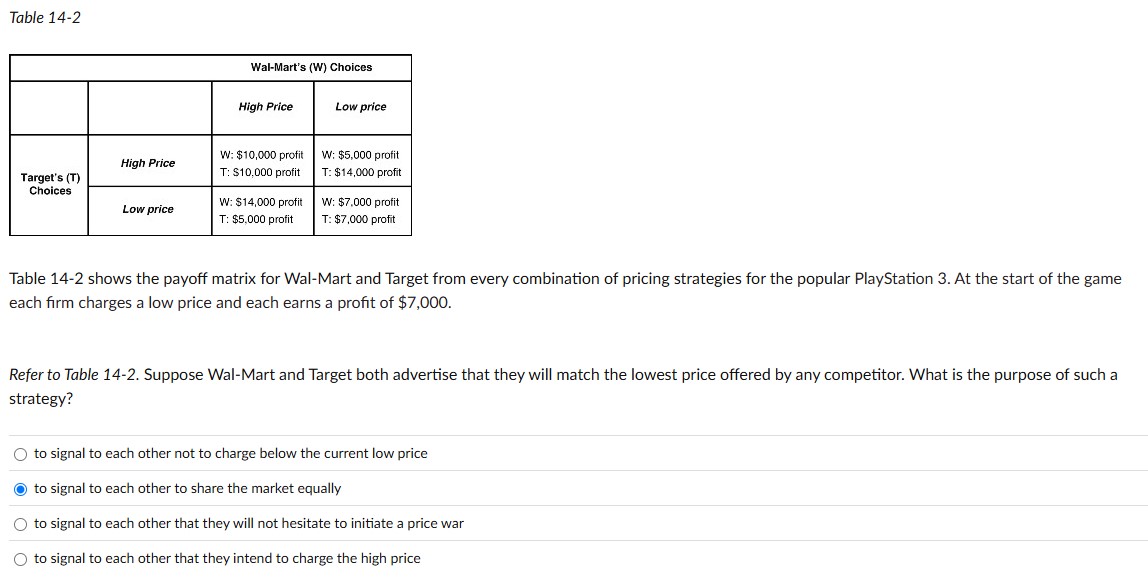Click the payoff cell with T: $14,000 profit
Screen dimensions: 1148x584
(361, 171)
